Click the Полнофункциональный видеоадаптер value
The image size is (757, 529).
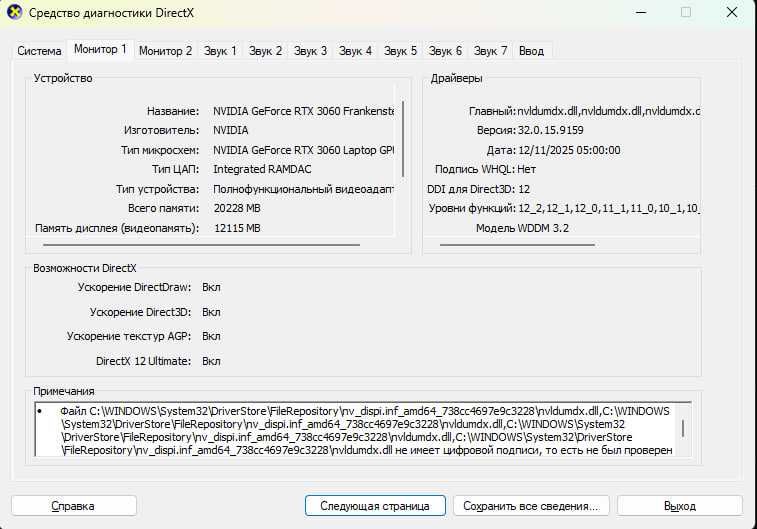(303, 189)
